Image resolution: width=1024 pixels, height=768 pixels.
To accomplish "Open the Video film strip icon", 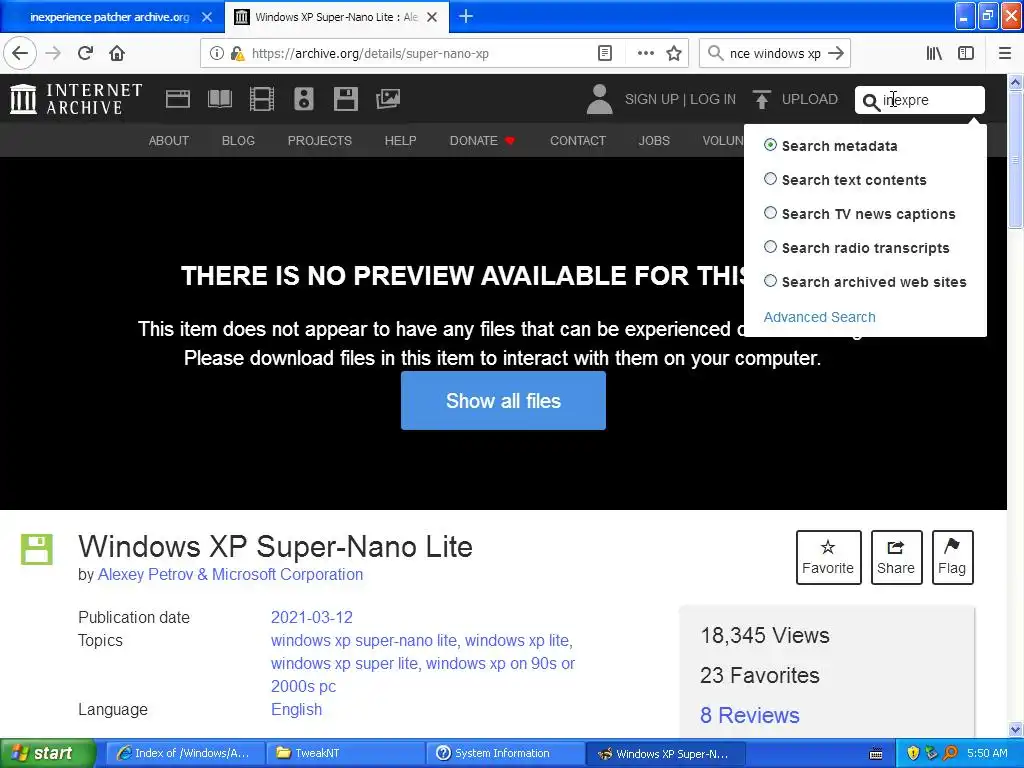I will click(262, 99).
